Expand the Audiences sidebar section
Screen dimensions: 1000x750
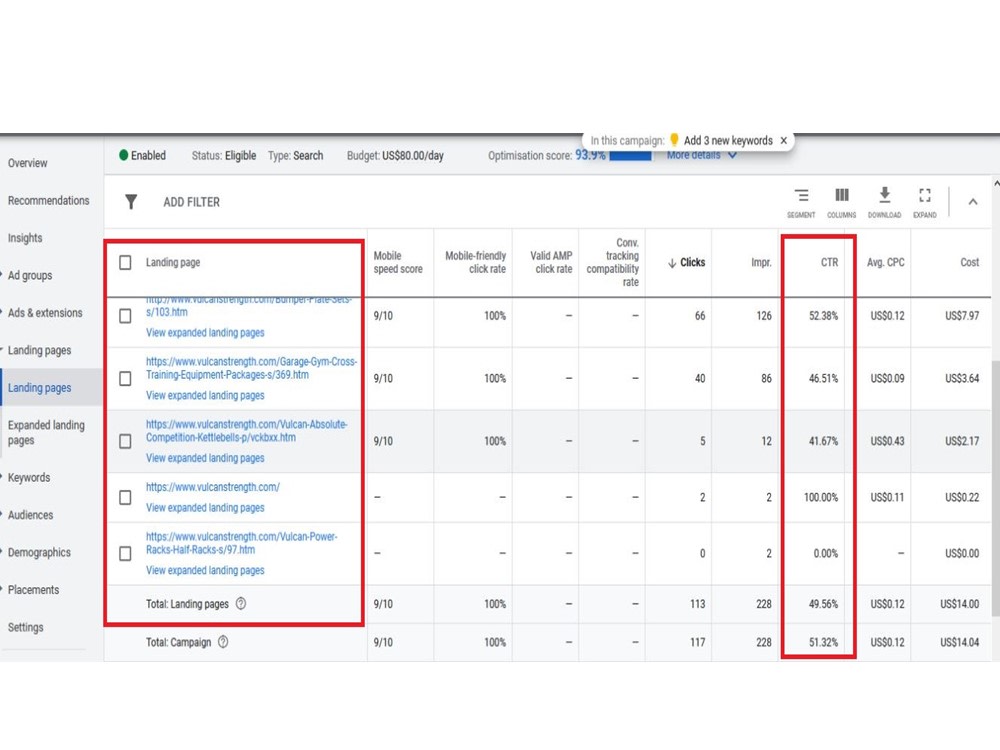(x=2, y=515)
